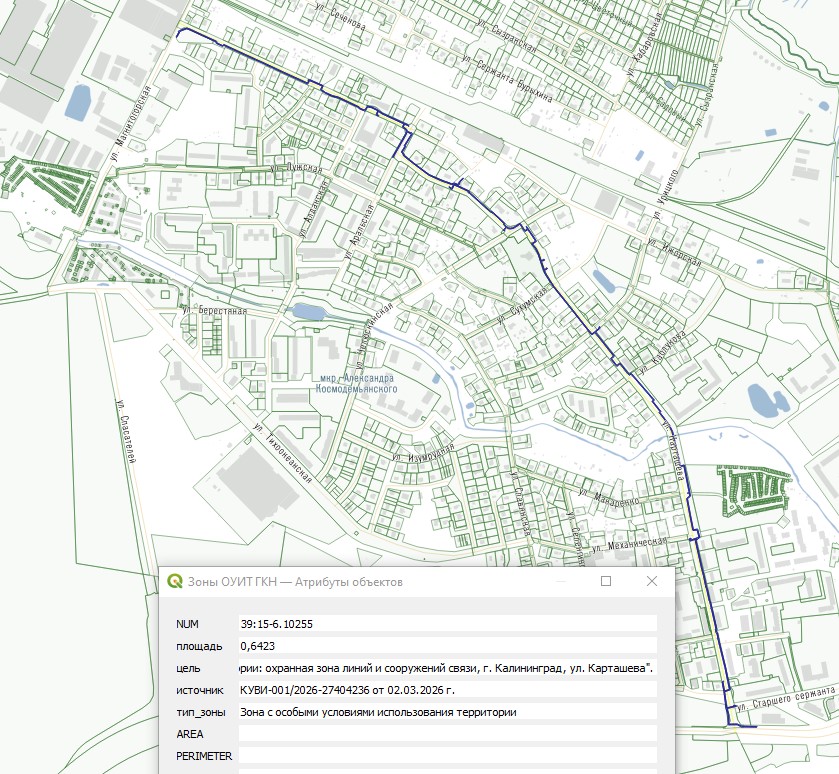Select the площадь field showing 0,6423
This screenshot has height=774, width=839.
click(x=447, y=645)
